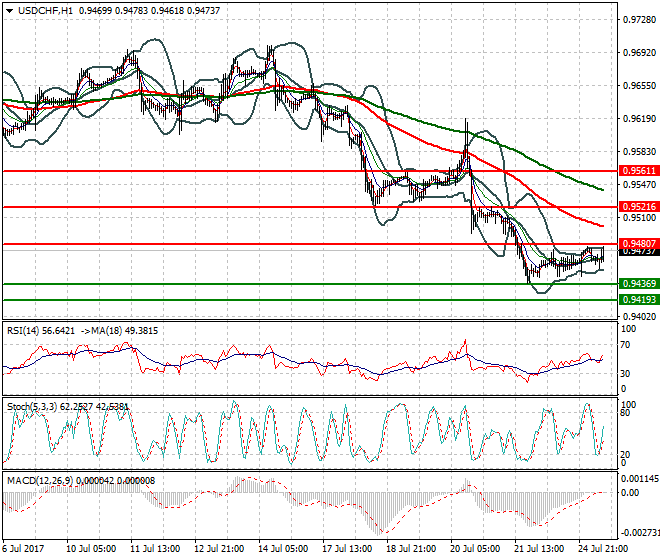Click the 0.96190 price scale value
This screenshot has height=560, width=660.
(x=639, y=119)
